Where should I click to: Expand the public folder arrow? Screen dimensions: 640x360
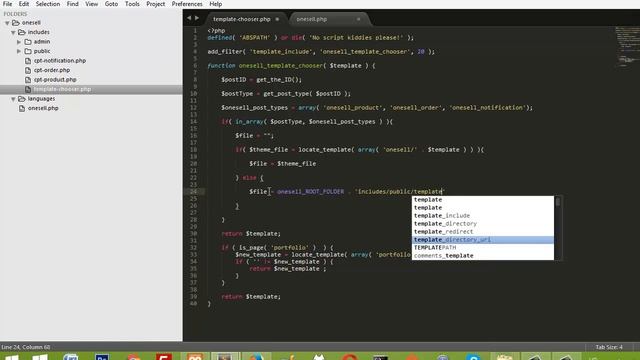coord(19,51)
